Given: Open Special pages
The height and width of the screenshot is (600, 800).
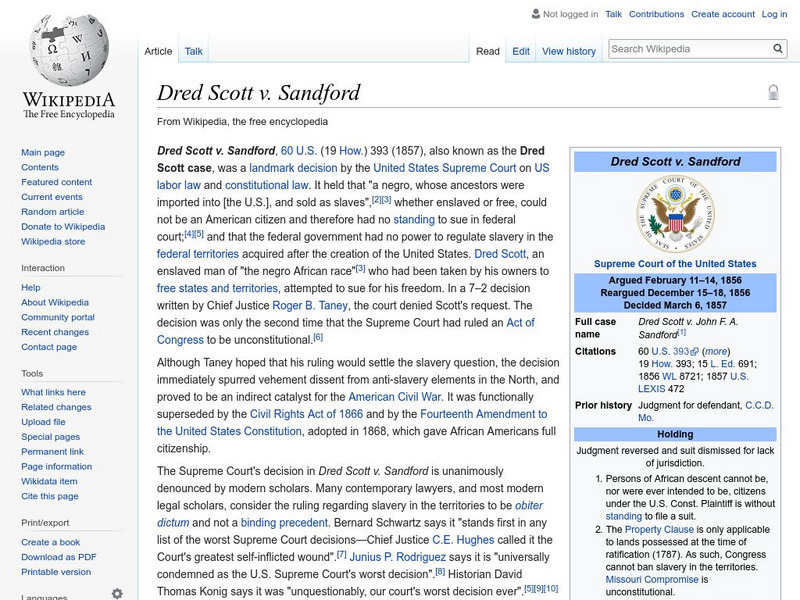Looking at the screenshot, I should pyautogui.click(x=51, y=436).
